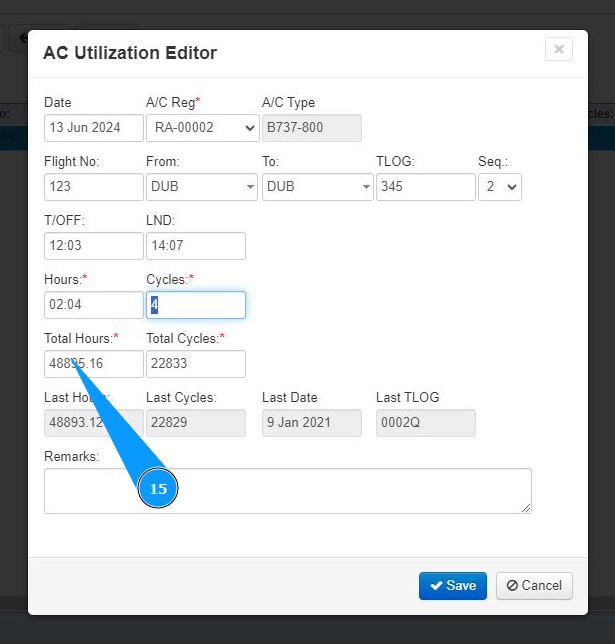
Task: Click the Remarks text area
Action: [288, 491]
